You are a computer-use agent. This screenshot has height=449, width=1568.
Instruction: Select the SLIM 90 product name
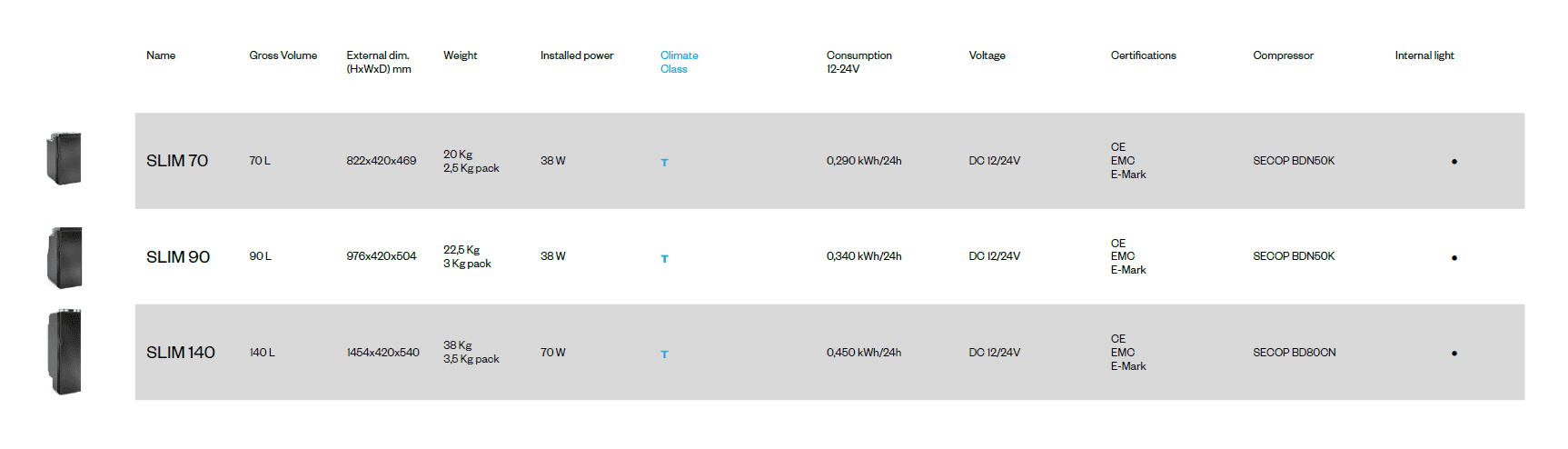point(178,257)
